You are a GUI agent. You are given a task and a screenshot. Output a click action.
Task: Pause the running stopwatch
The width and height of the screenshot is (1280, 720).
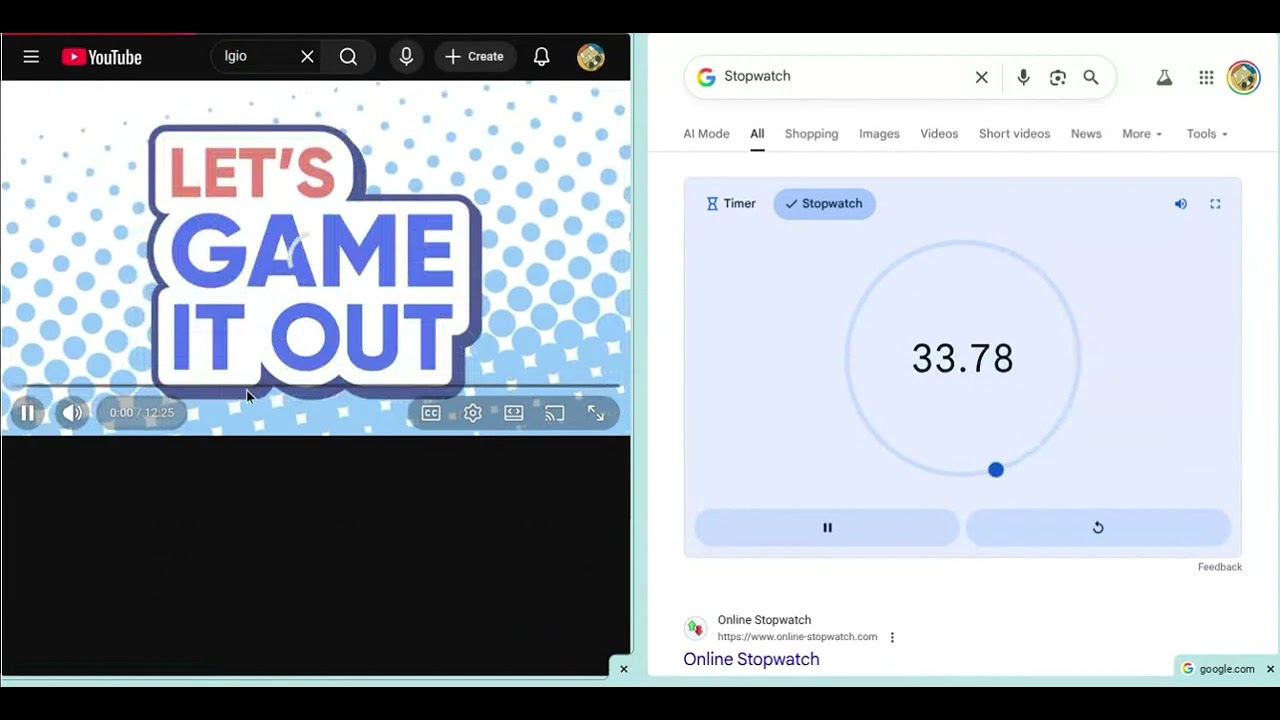pyautogui.click(x=827, y=528)
